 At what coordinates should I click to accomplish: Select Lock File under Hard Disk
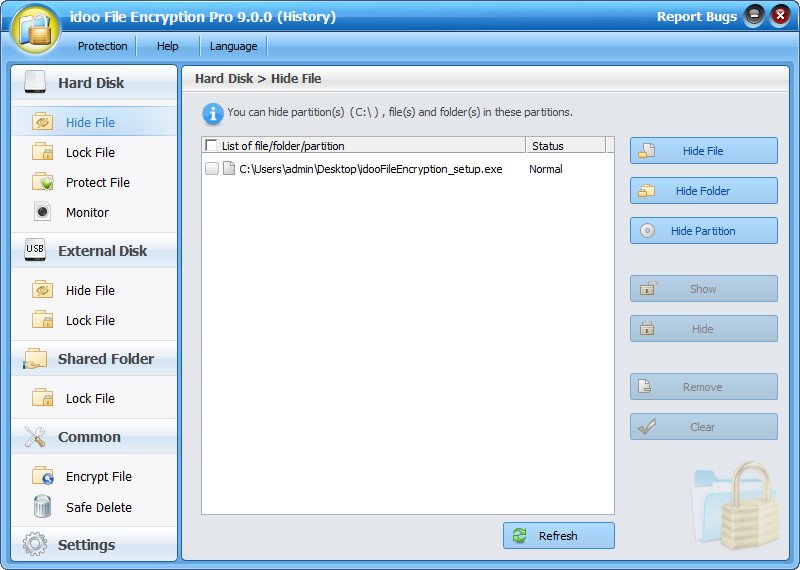click(94, 152)
